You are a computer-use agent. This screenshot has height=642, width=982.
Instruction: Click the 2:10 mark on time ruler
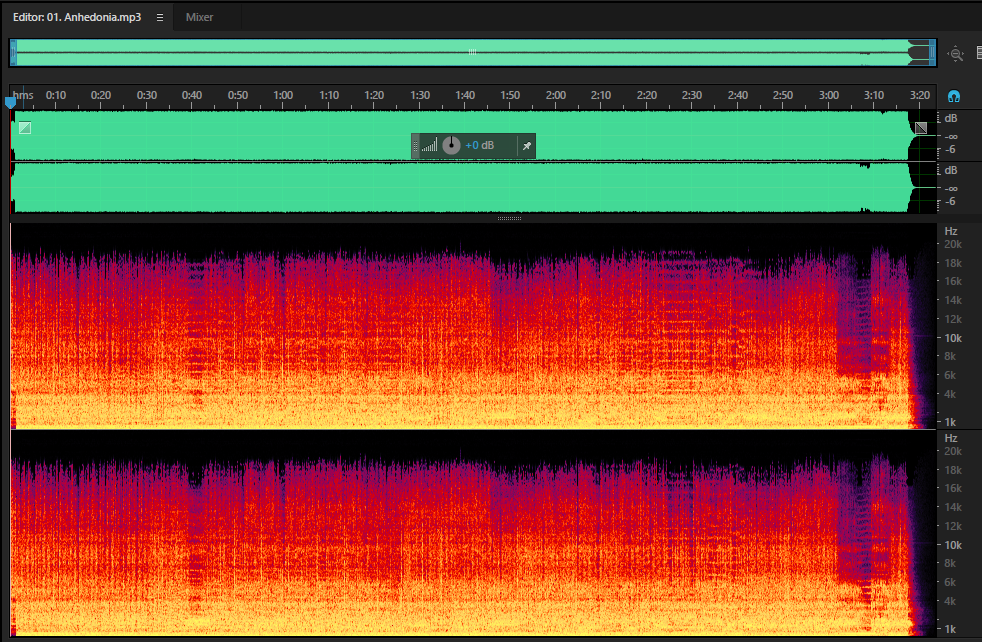click(x=601, y=95)
